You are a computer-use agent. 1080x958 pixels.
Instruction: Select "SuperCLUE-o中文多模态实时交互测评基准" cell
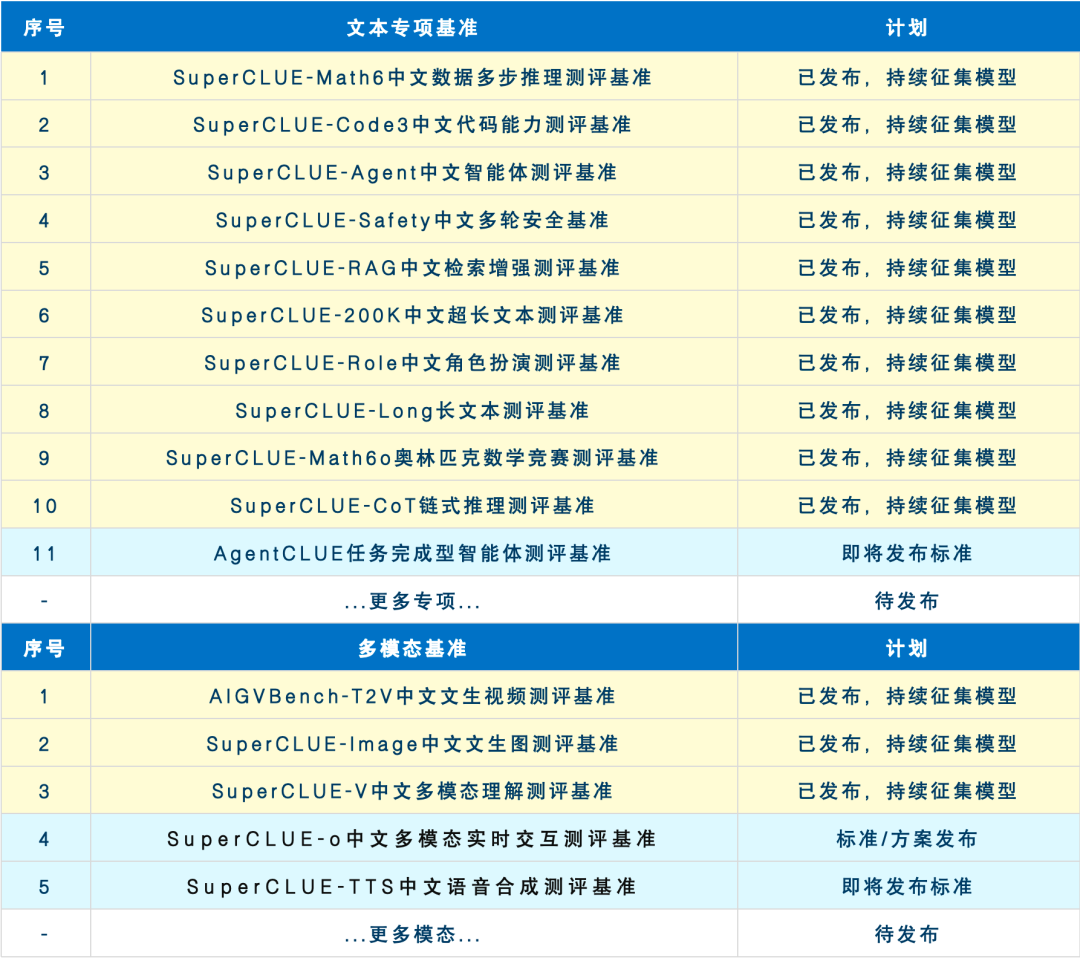coord(413,839)
